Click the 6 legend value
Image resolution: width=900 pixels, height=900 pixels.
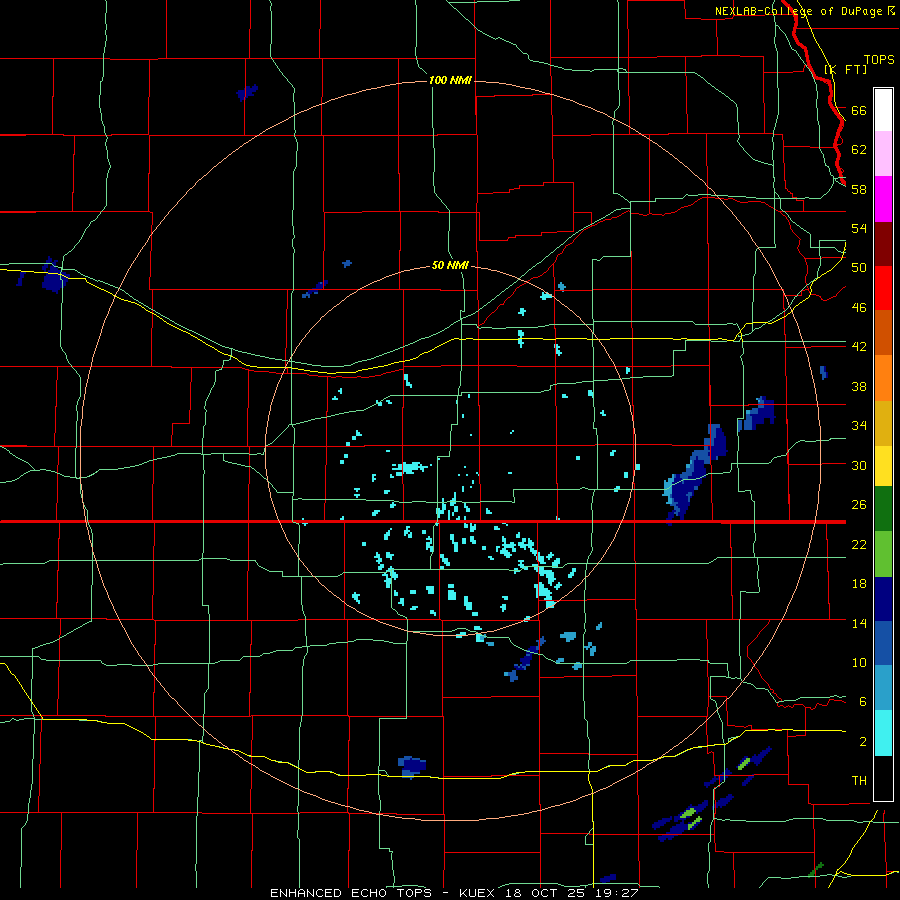[x=863, y=701]
